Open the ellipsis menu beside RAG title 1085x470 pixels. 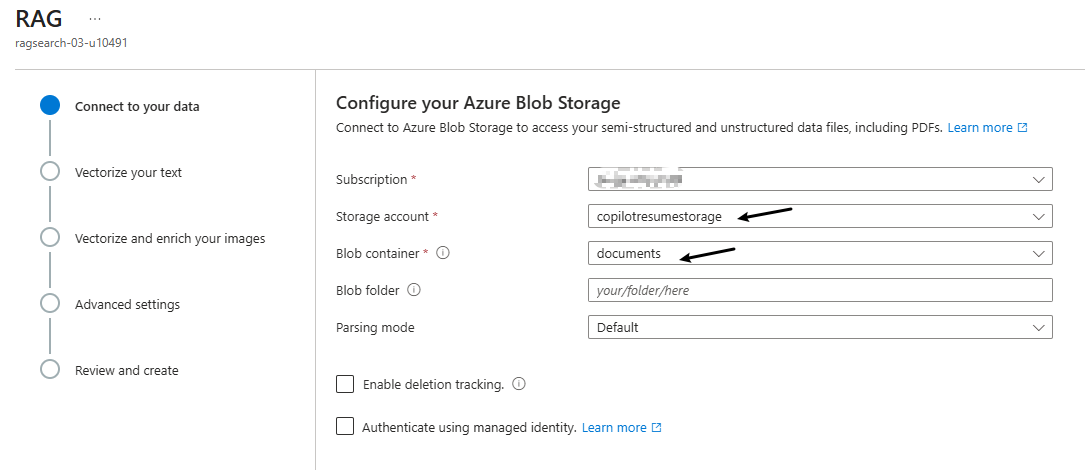coord(95,19)
